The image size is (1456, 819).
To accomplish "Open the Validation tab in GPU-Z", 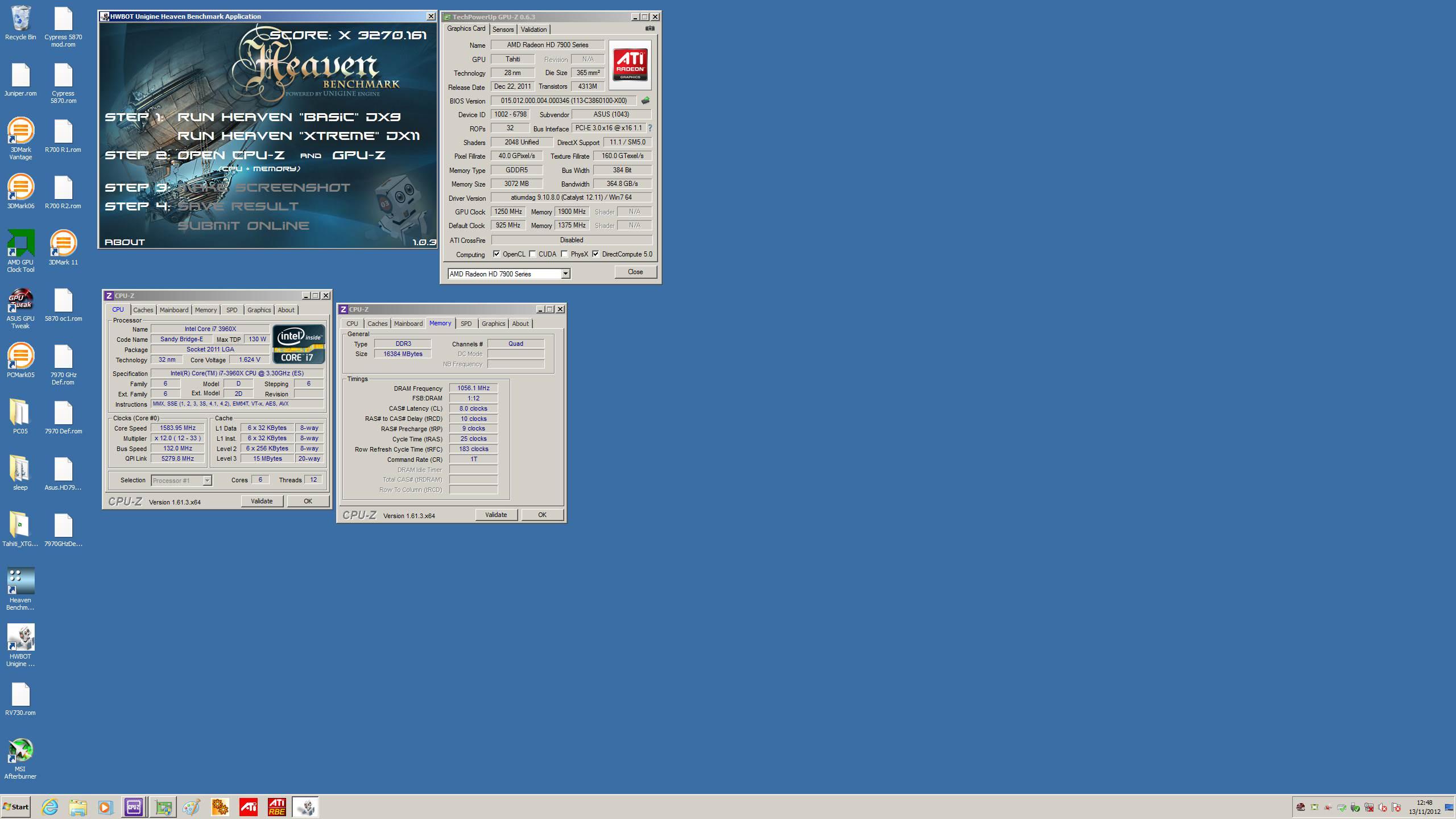I will [533, 30].
